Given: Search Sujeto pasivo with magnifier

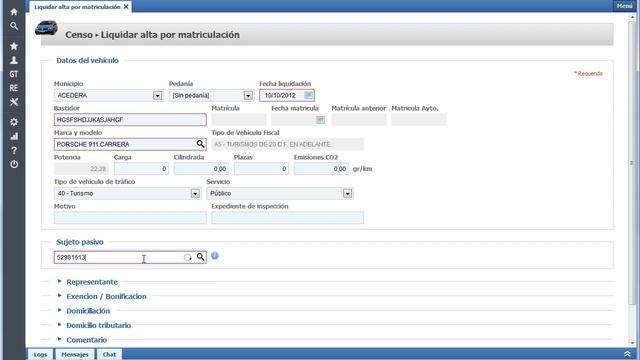Looking at the screenshot, I should [200, 257].
